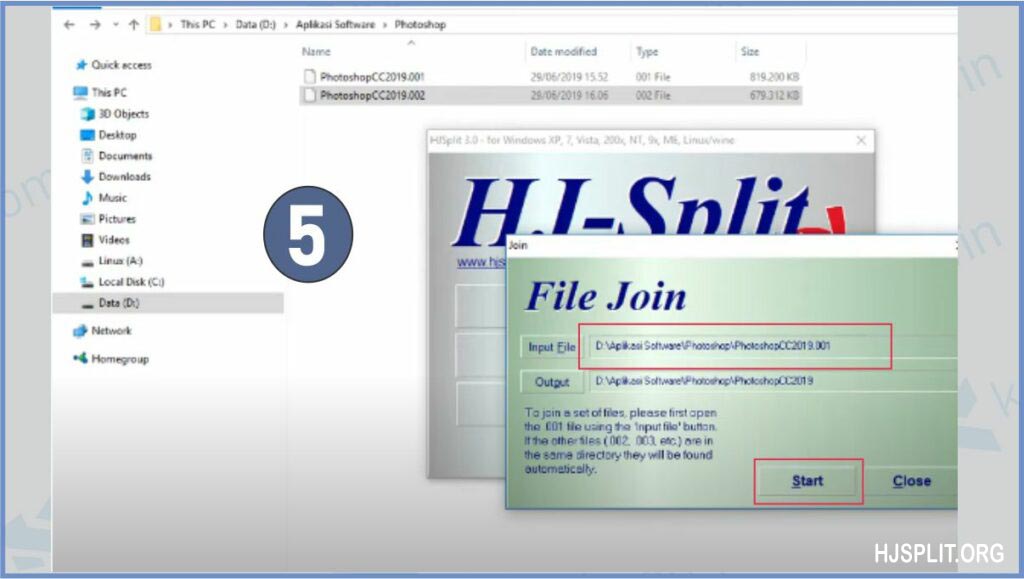Click the Close button in File Join
The height and width of the screenshot is (579, 1024).
pos(912,481)
